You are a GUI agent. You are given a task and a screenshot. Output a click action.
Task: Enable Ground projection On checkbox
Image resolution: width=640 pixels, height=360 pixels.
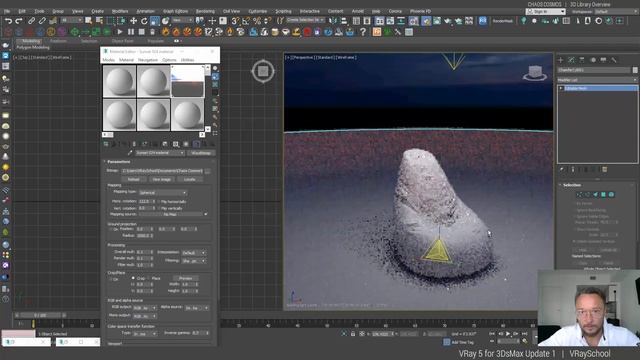(111, 229)
